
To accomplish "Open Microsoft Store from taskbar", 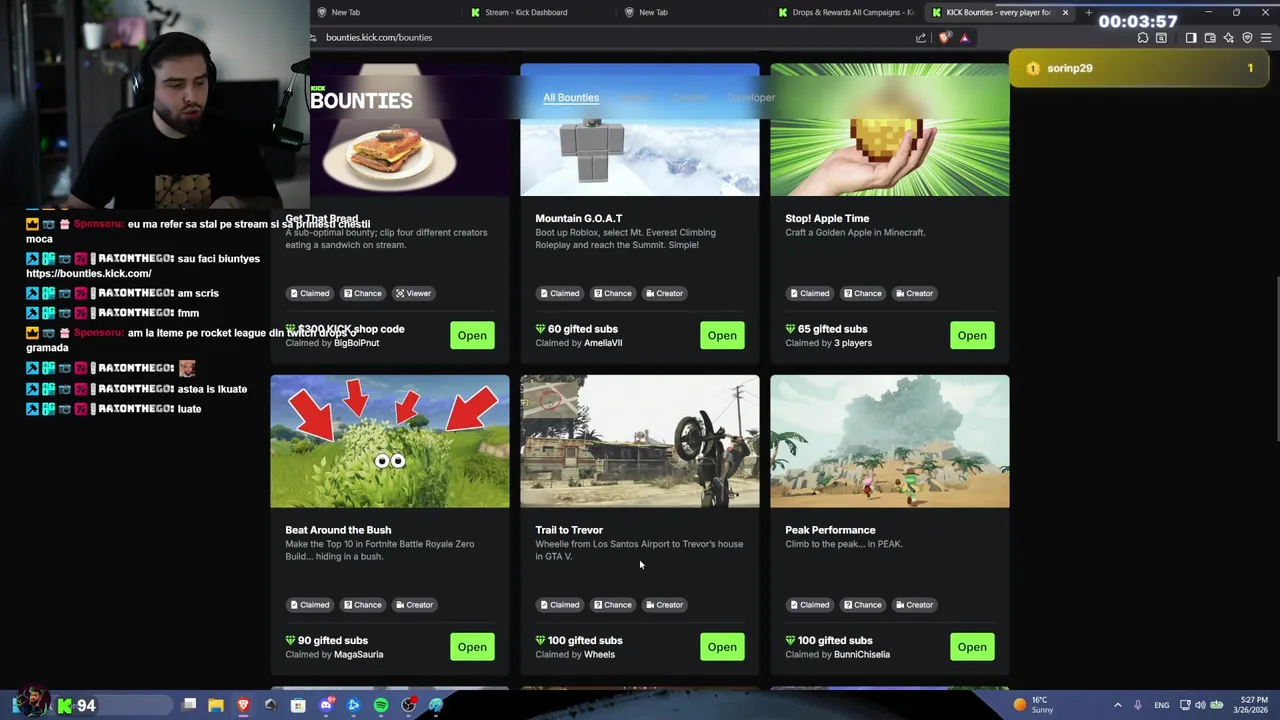I will click(298, 705).
